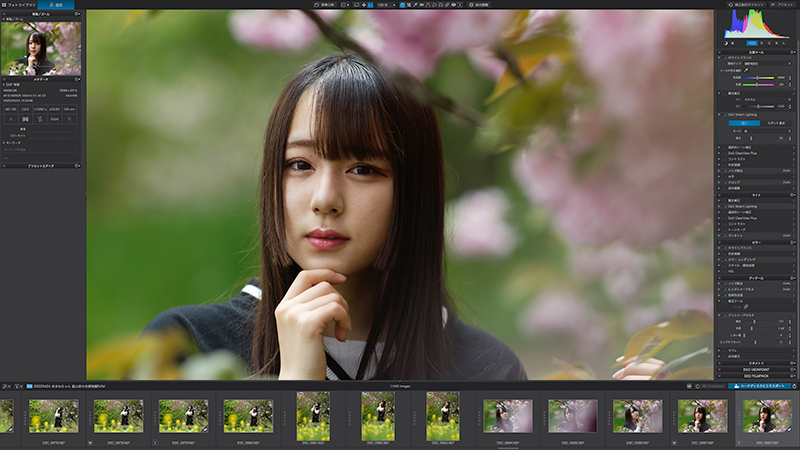This screenshot has height=450, width=800.
Task: Select the horizon tool icon
Action: pyautogui.click(x=421, y=5)
